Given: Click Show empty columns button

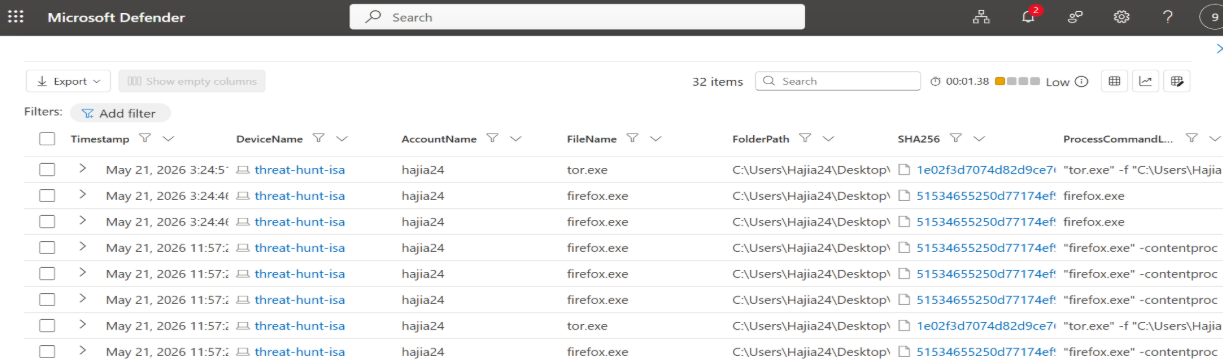Looking at the screenshot, I should click(192, 81).
